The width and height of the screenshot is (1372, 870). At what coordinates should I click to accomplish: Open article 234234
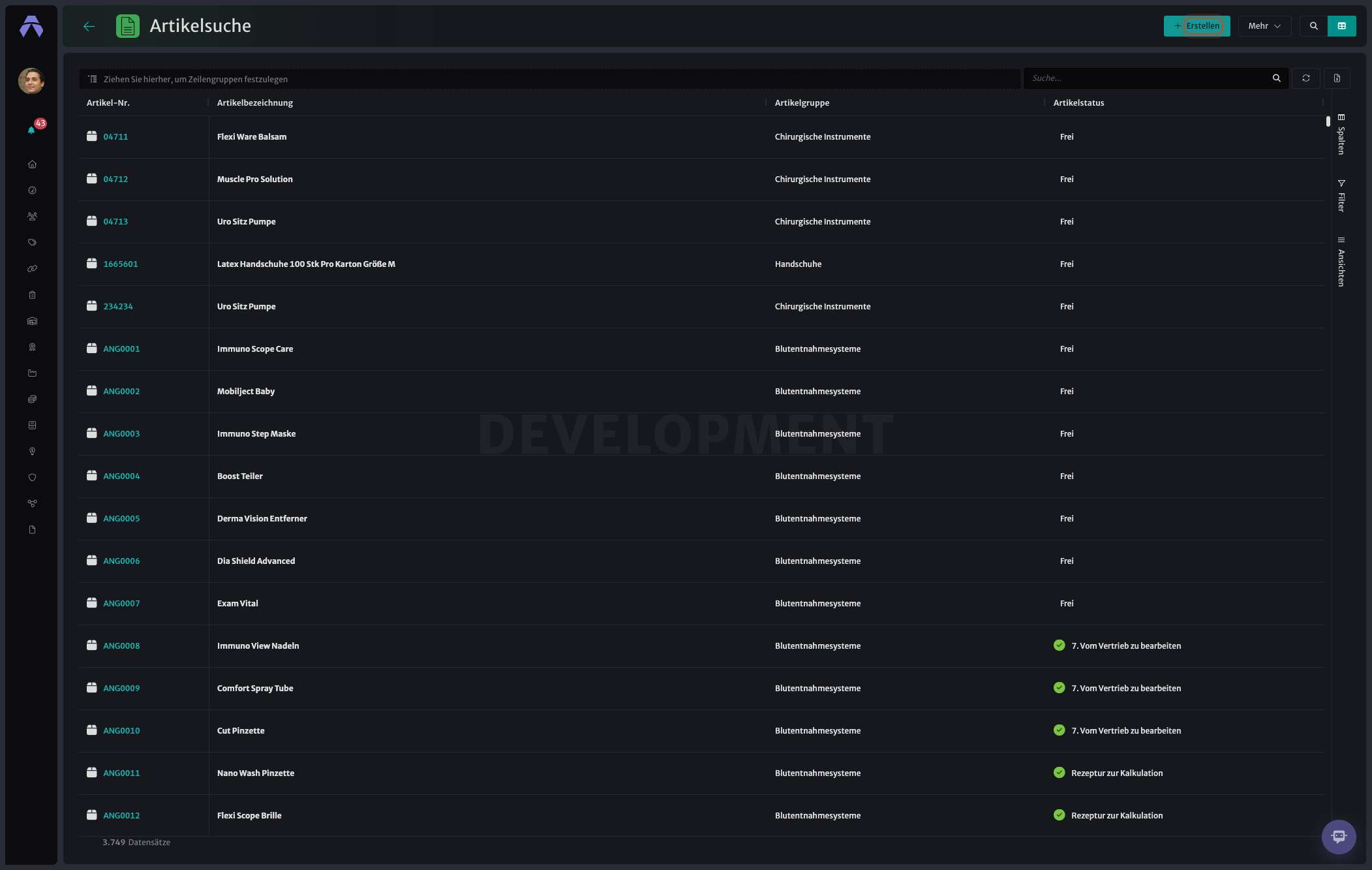(118, 306)
